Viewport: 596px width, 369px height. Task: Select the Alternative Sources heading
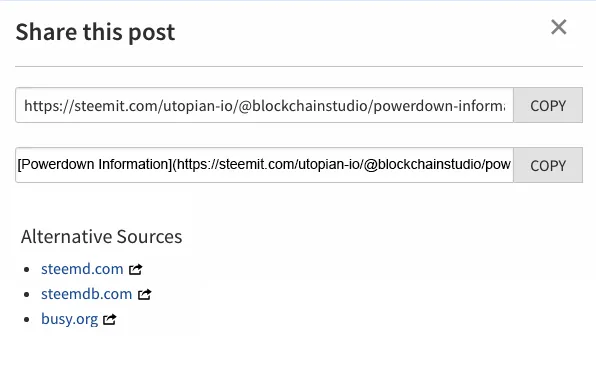click(x=101, y=237)
